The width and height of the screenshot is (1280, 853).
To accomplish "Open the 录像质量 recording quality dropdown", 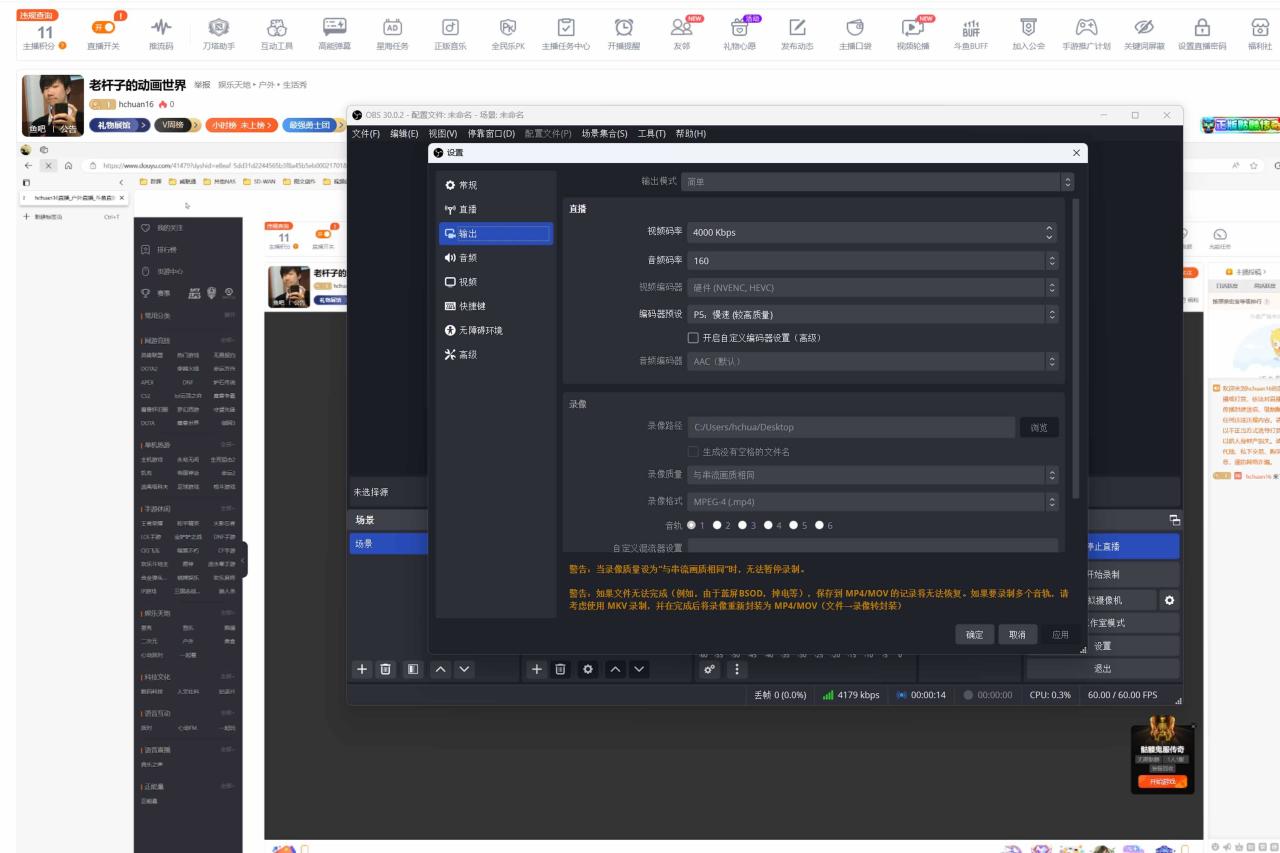I will (x=873, y=475).
